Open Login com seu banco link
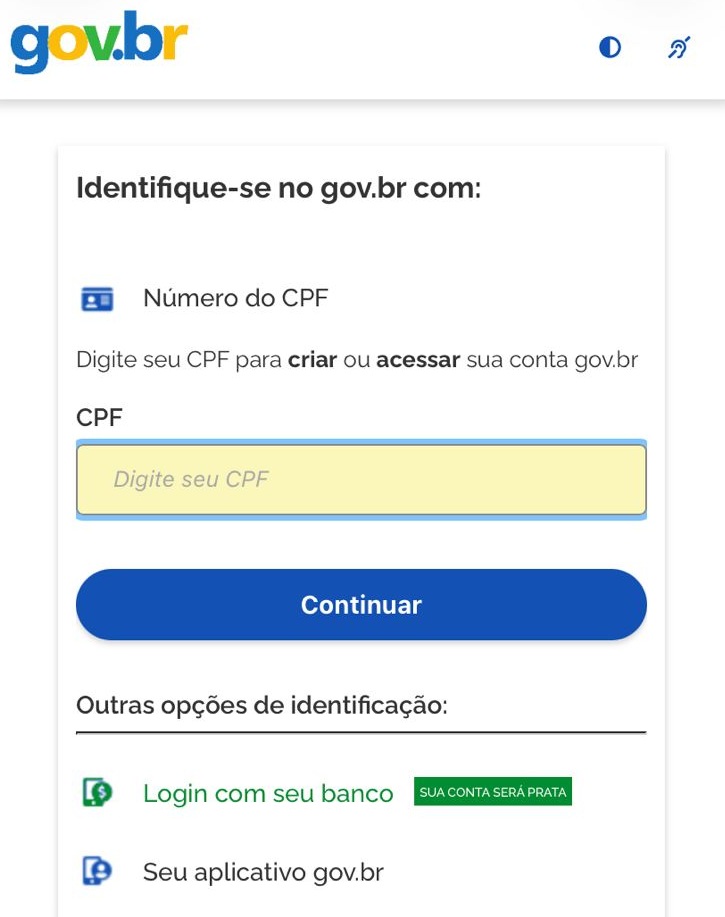 (x=268, y=793)
